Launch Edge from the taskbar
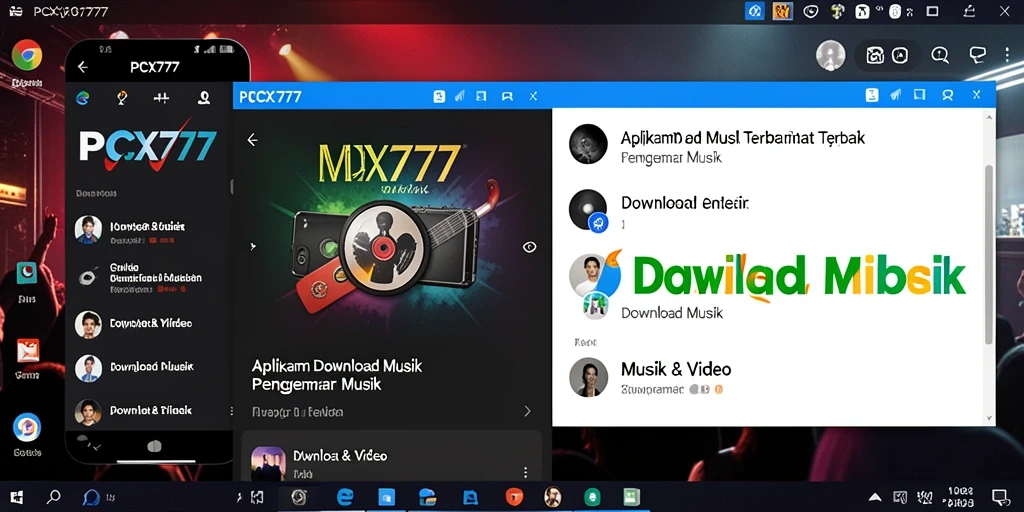The image size is (1024, 512). click(345, 497)
